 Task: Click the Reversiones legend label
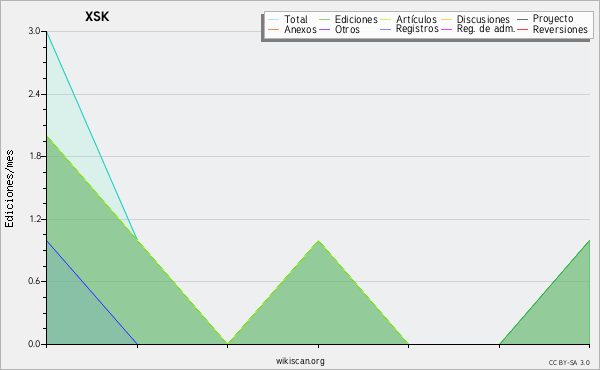pyautogui.click(x=560, y=29)
